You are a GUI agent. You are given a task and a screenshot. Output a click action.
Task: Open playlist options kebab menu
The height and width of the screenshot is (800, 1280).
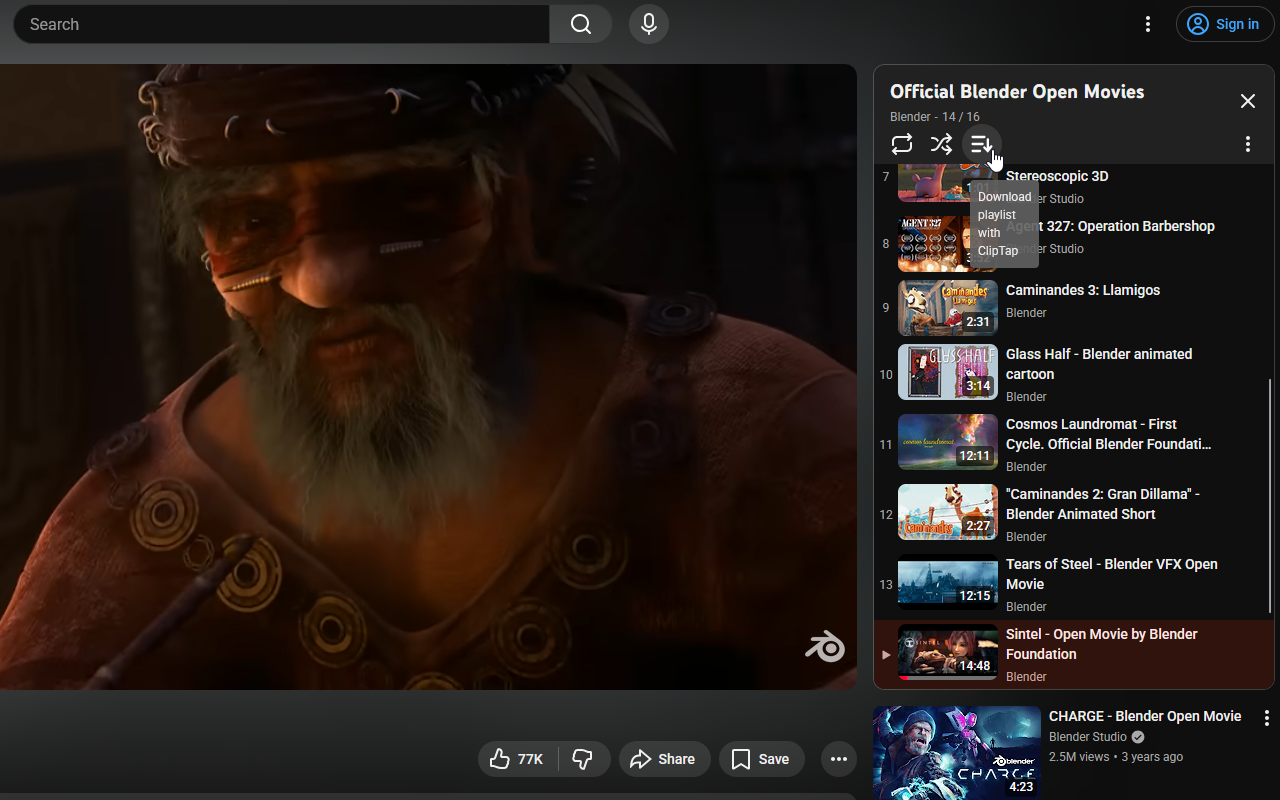(x=1247, y=144)
